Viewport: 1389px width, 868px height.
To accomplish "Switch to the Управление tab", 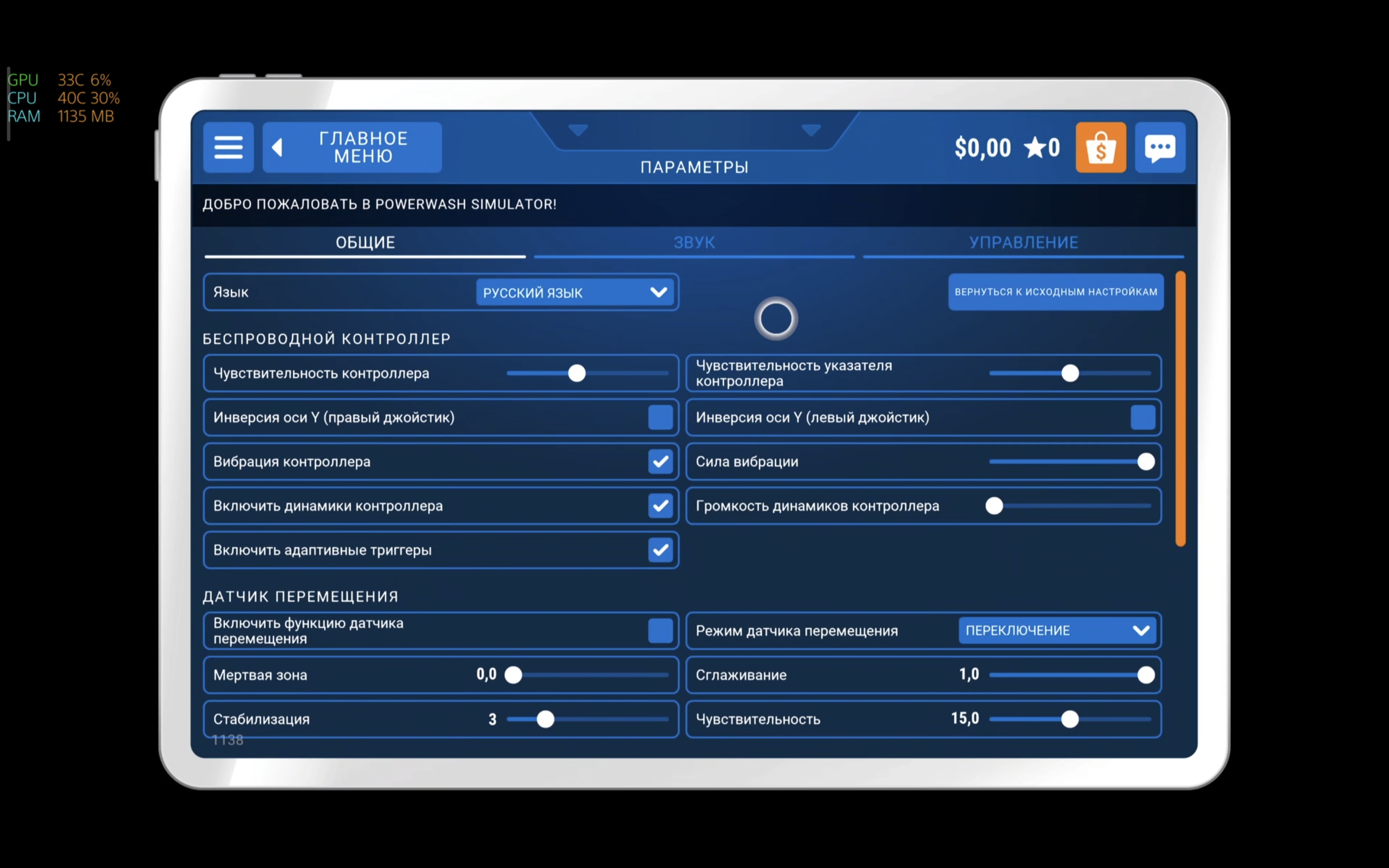I will click(x=1023, y=242).
